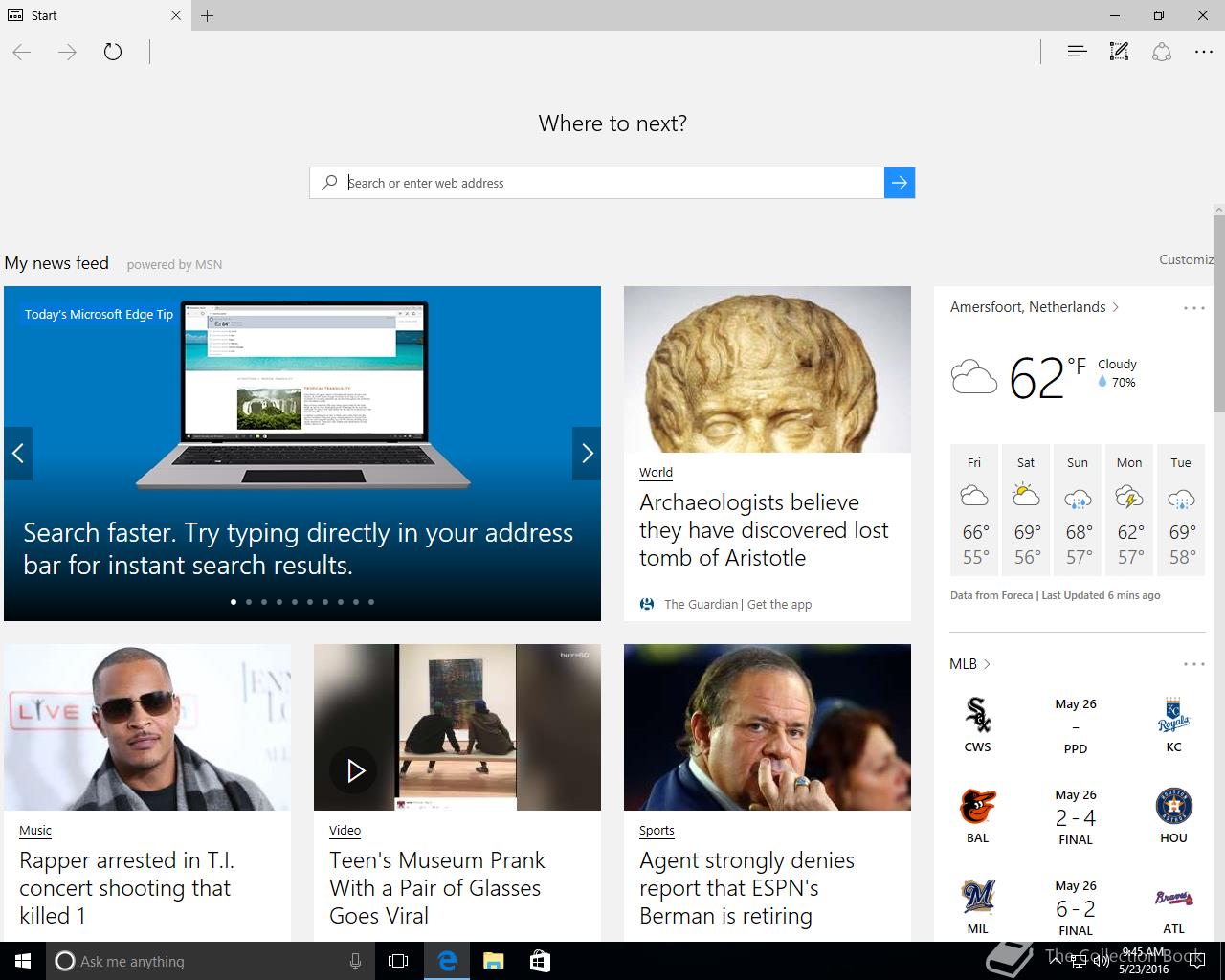Open MIL vs ATL 6-2 score
Viewport: 1225px width, 980px height.
pos(1076,909)
